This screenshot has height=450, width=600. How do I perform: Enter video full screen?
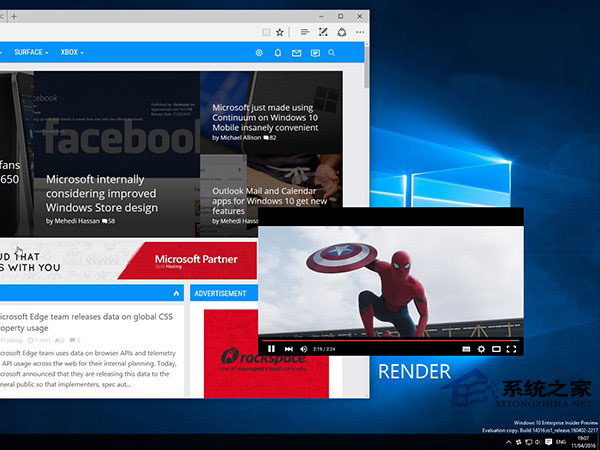tap(511, 349)
